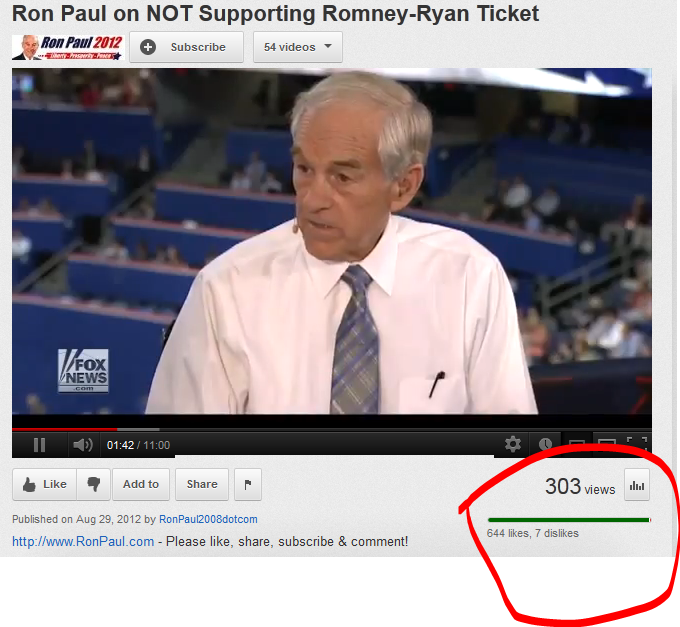Open the Add to menu
Viewport: 680px width, 627px height.
pyautogui.click(x=141, y=484)
